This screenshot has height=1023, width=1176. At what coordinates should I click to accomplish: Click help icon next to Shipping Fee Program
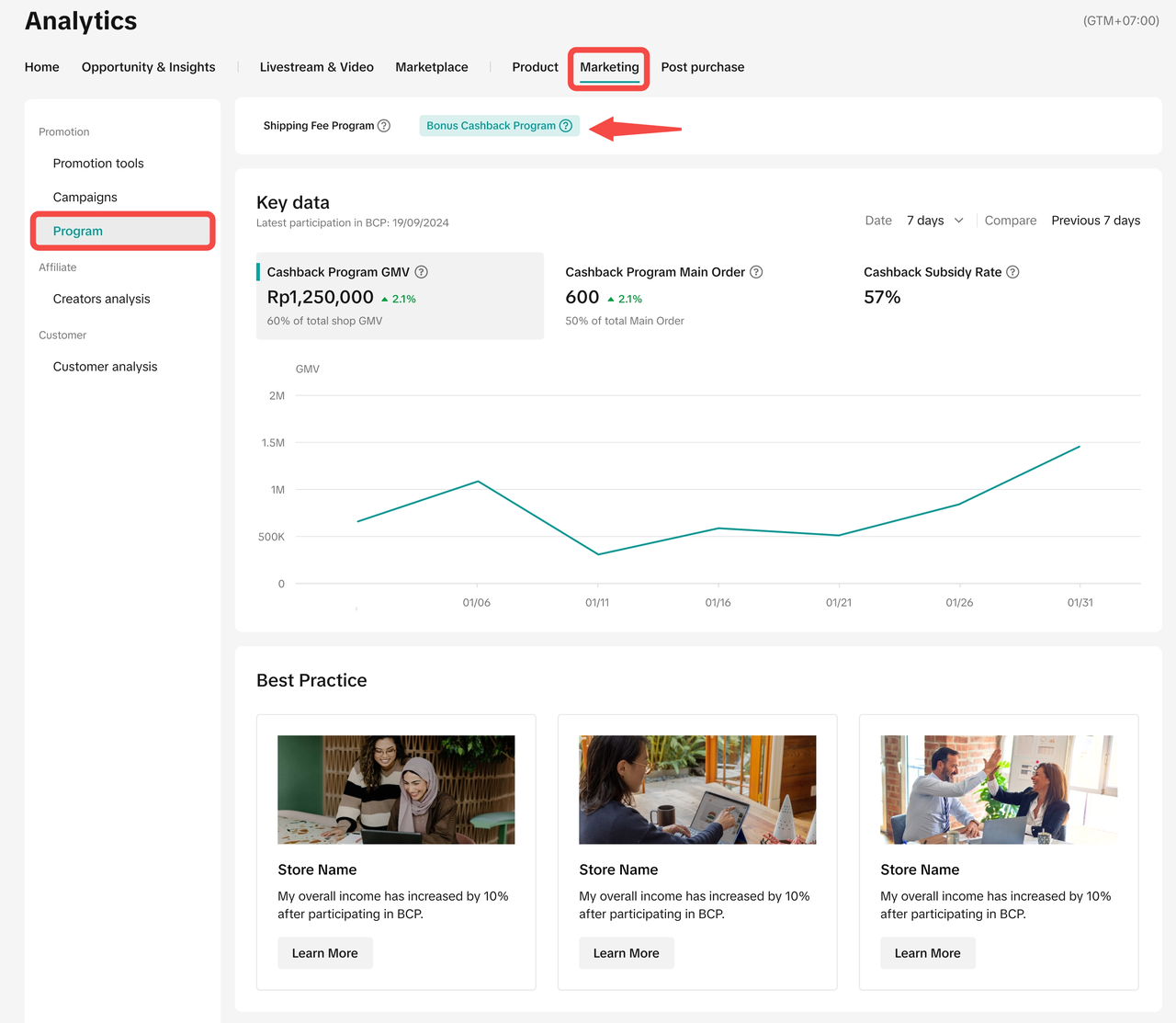pyautogui.click(x=384, y=126)
